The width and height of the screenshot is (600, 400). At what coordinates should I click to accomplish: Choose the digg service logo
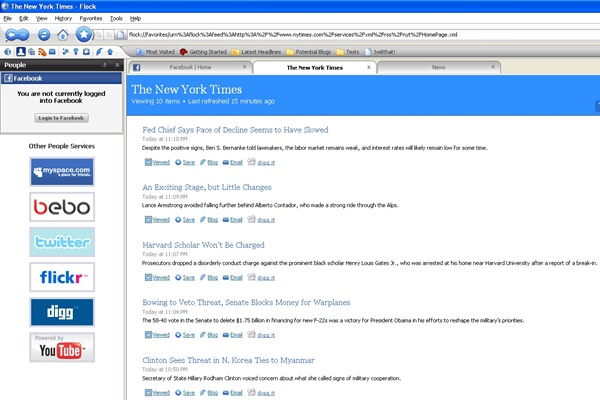(62, 312)
